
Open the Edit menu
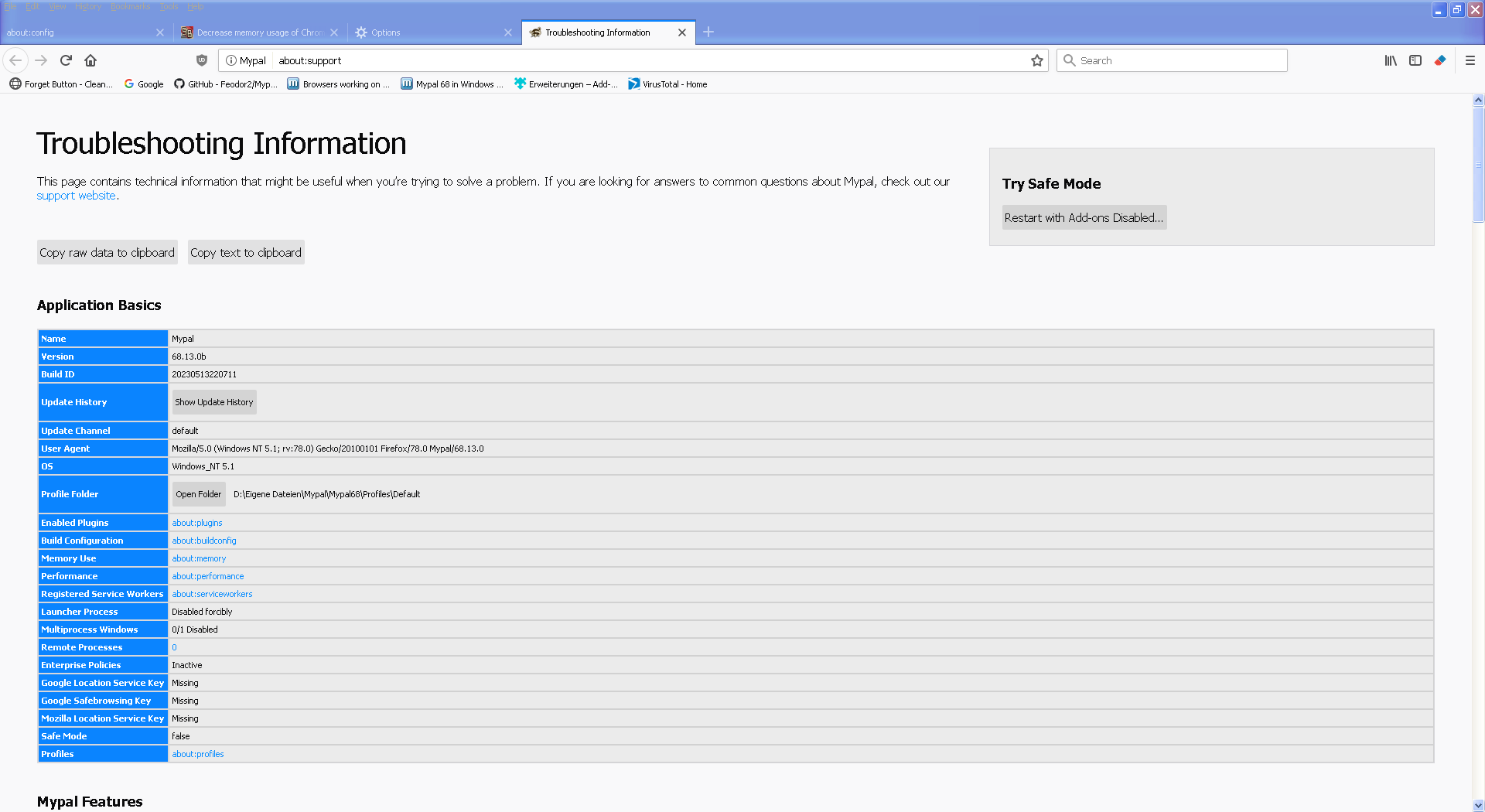point(32,6)
